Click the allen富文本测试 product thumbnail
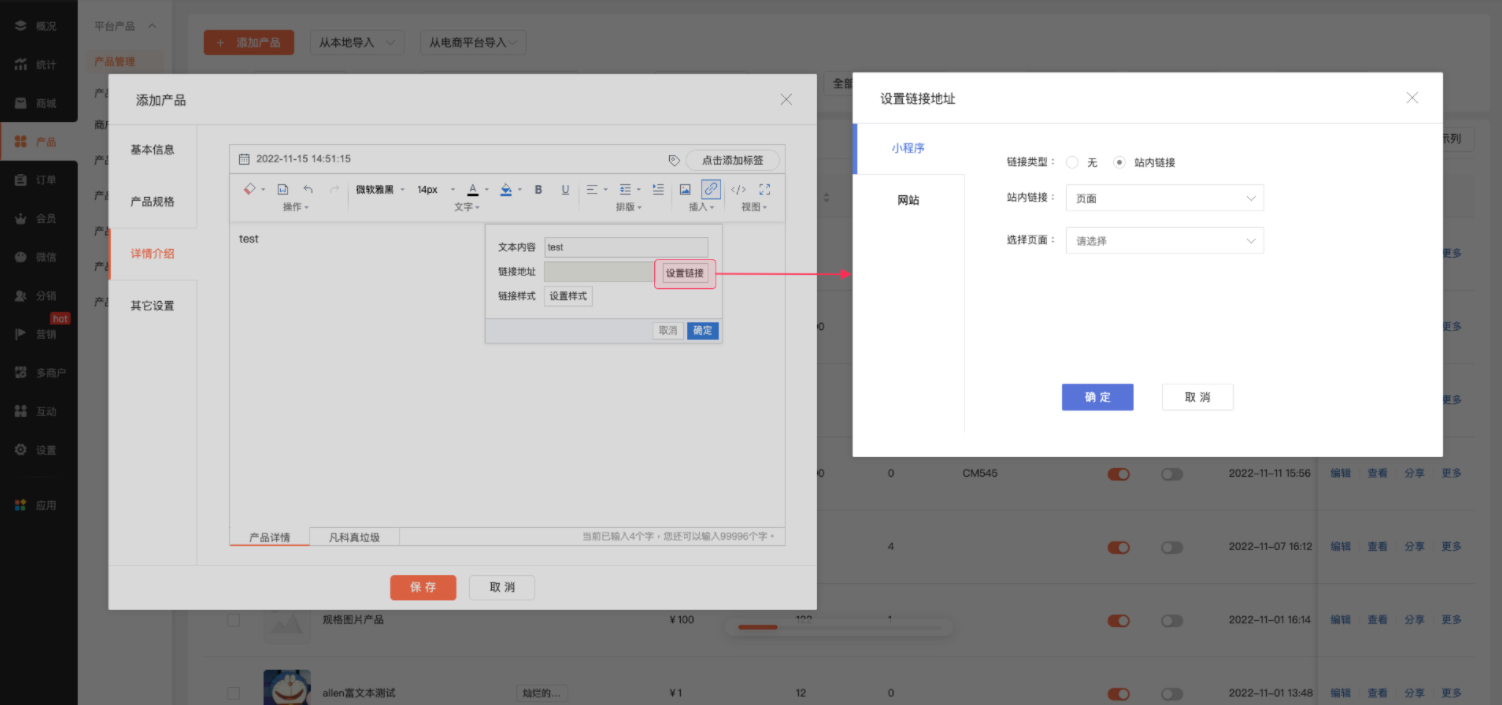Image resolution: width=1502 pixels, height=705 pixels. 287,689
